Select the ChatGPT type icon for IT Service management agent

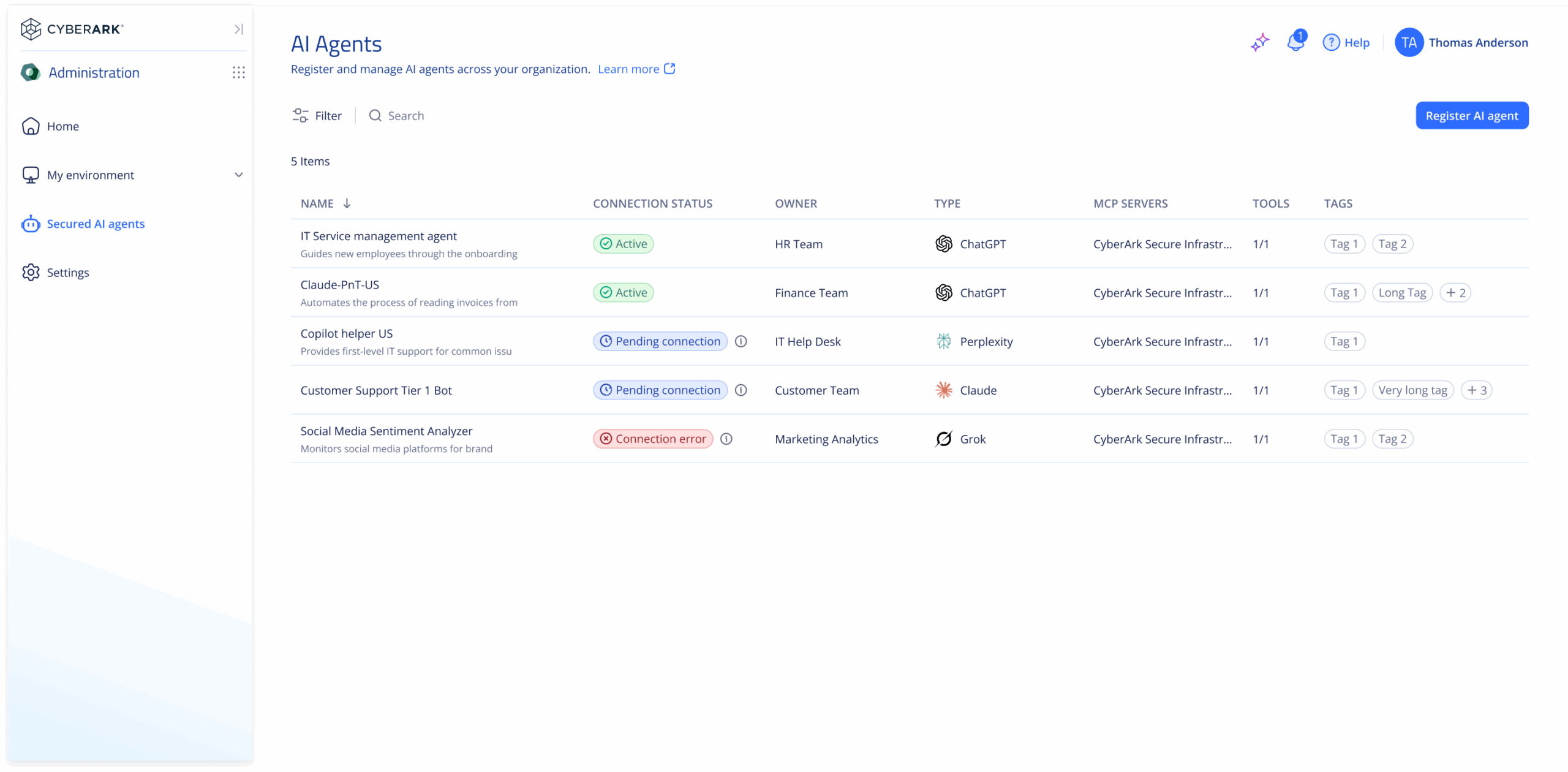click(x=943, y=243)
